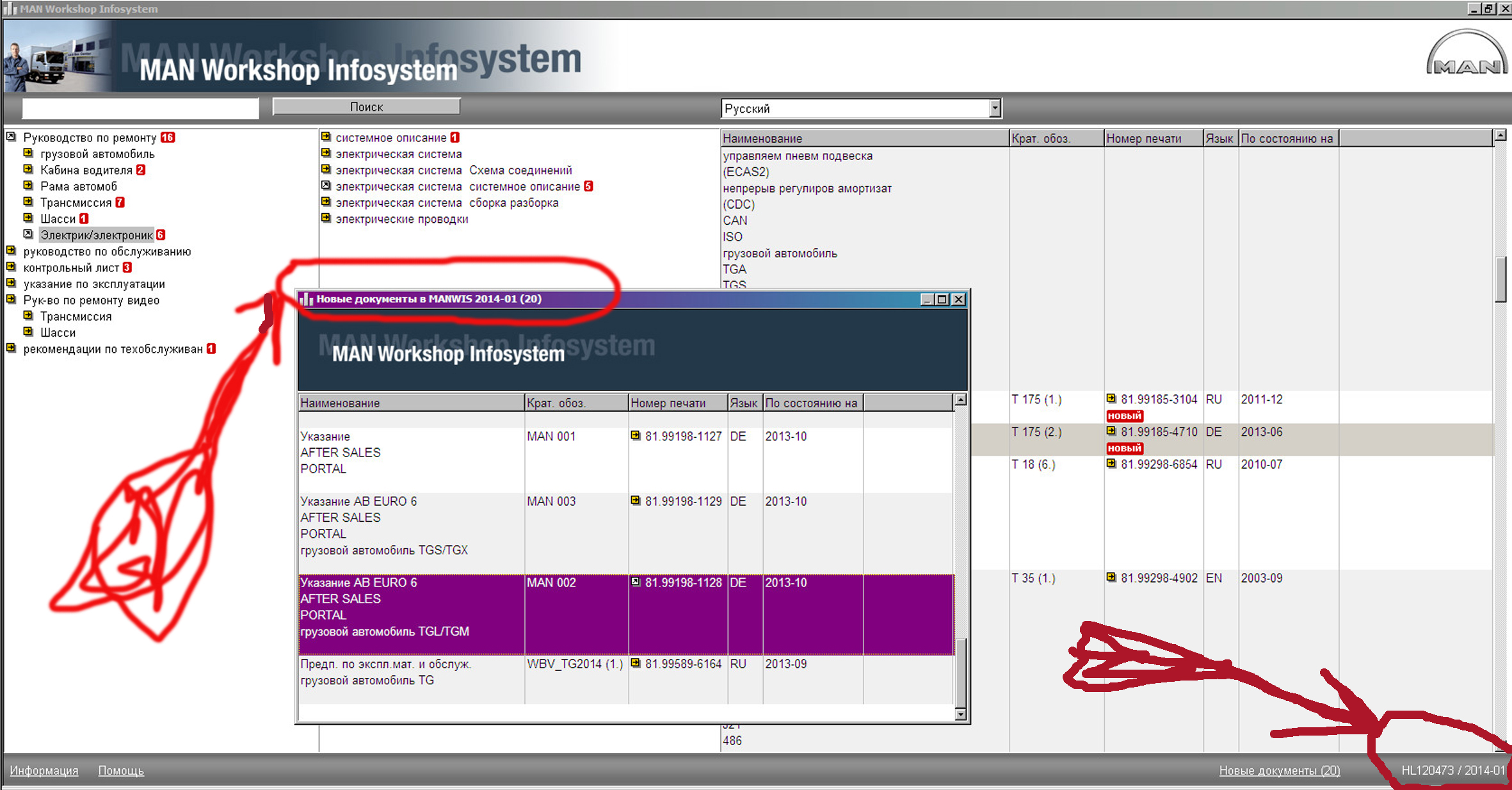Click document icon beside 81.99298-6854
1512x790 pixels.
pyautogui.click(x=1111, y=464)
